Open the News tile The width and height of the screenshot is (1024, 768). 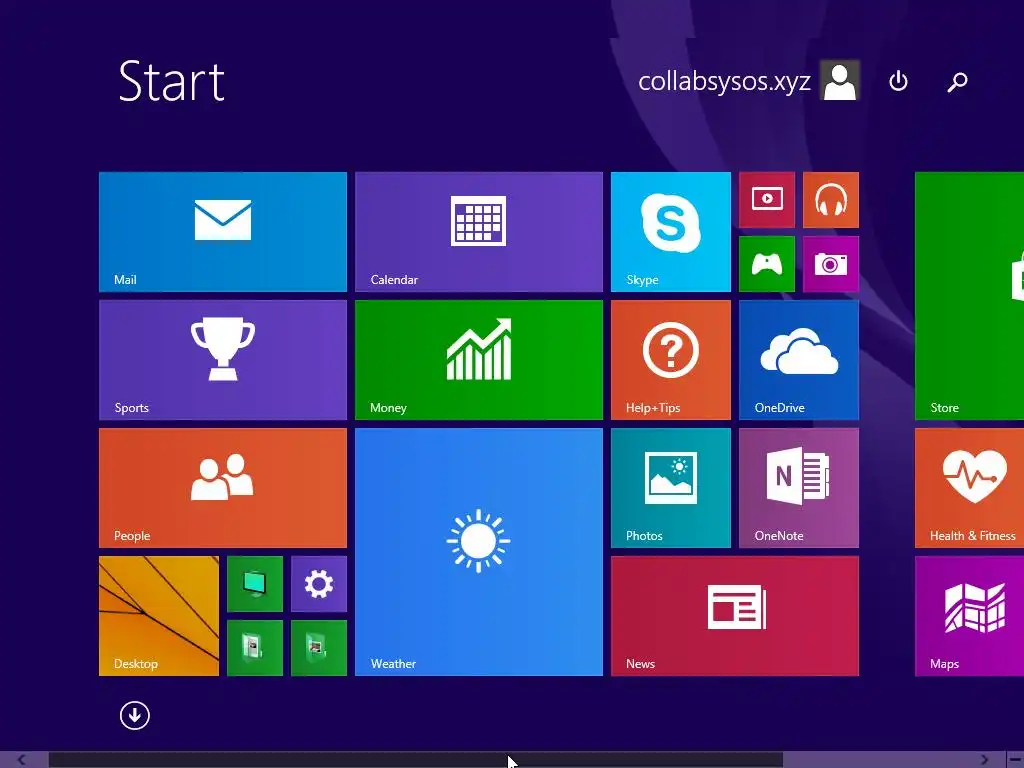coord(735,616)
